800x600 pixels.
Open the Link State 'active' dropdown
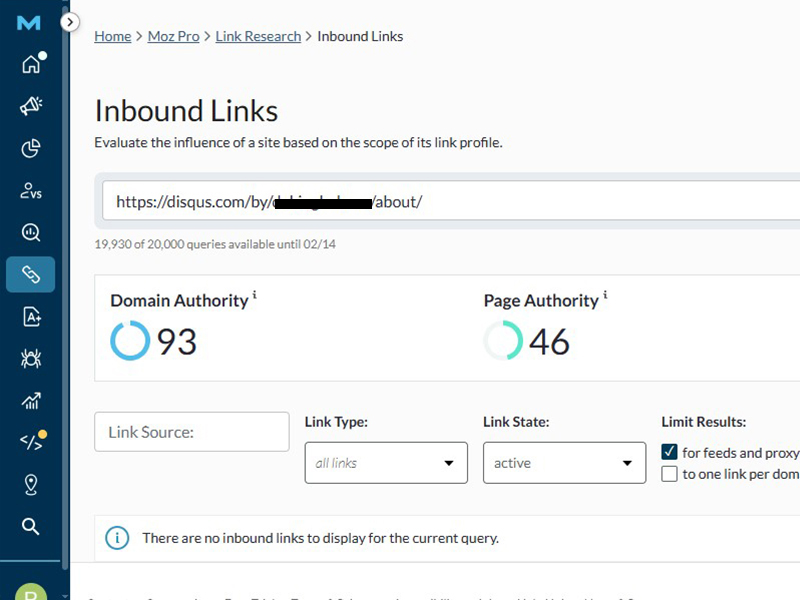564,463
